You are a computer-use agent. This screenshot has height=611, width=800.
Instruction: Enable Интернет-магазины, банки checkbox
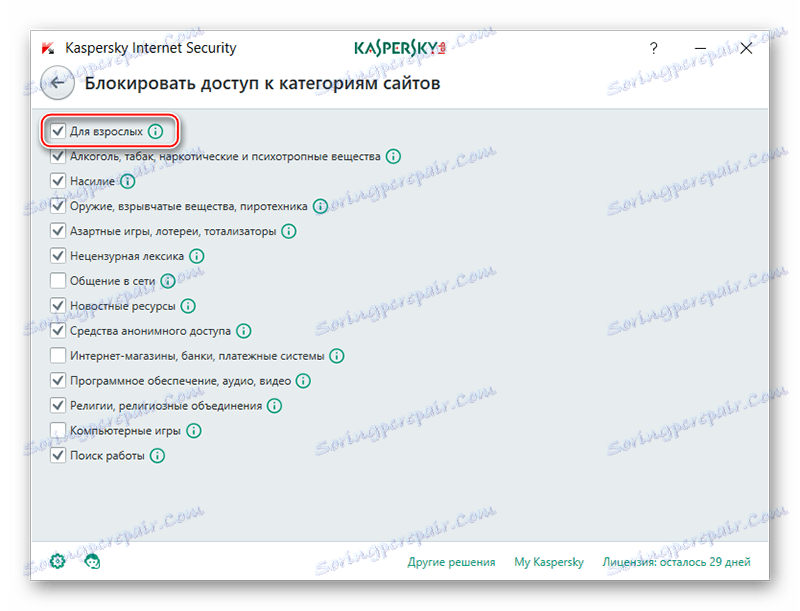coord(58,355)
